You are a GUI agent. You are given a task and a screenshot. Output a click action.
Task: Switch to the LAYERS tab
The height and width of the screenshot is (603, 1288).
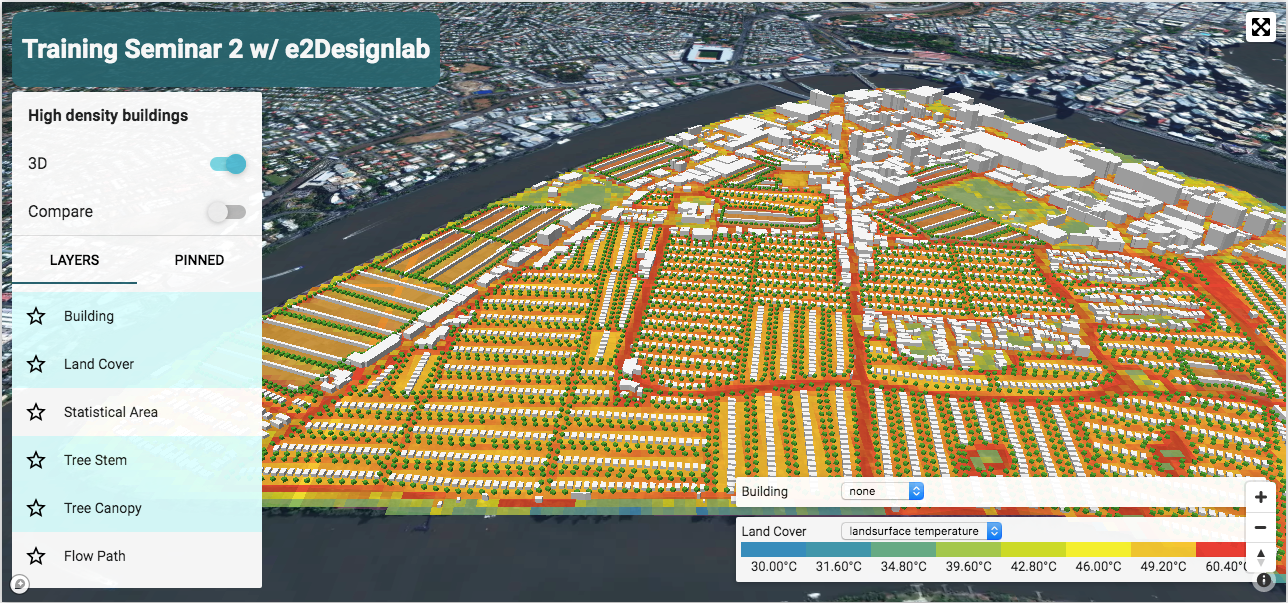75,260
